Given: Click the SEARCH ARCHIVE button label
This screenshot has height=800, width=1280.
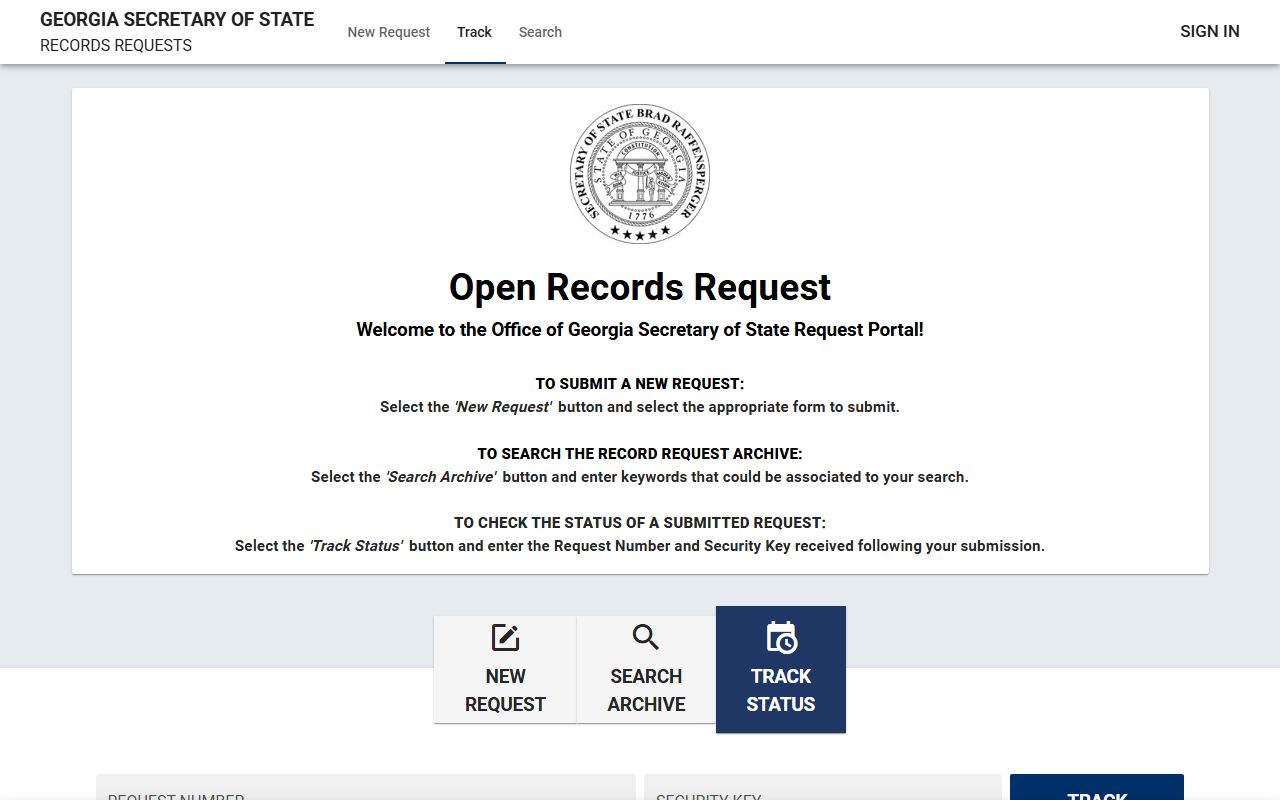Looking at the screenshot, I should pyautogui.click(x=646, y=690).
